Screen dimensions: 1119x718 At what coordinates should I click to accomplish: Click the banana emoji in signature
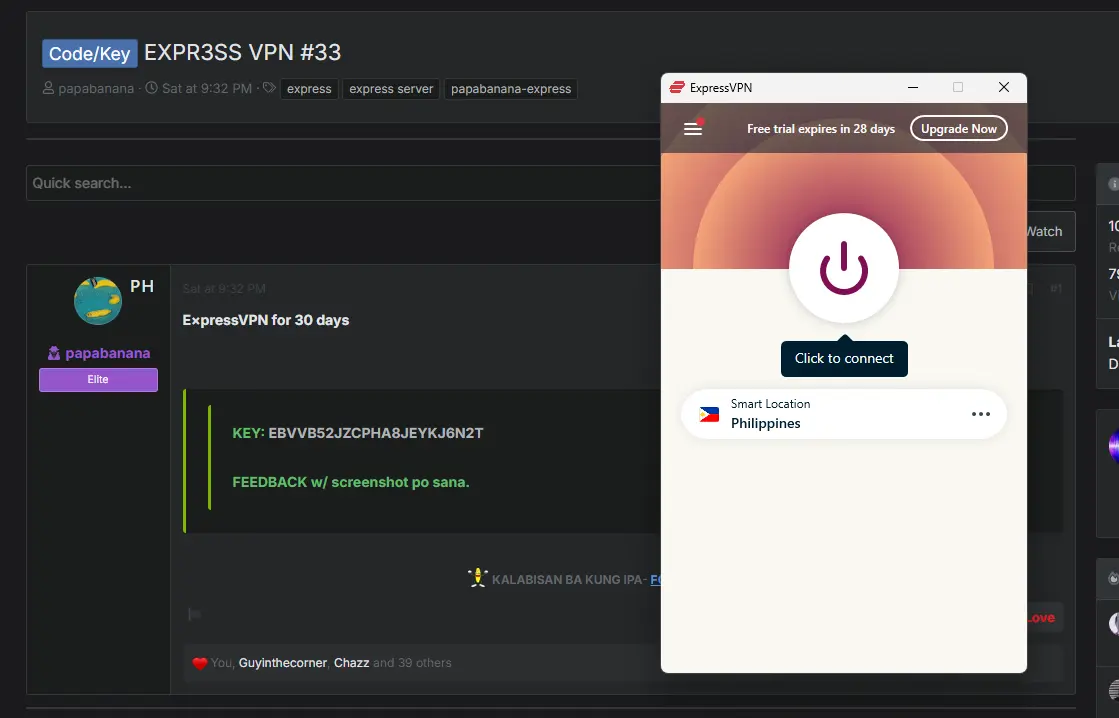pyautogui.click(x=477, y=578)
